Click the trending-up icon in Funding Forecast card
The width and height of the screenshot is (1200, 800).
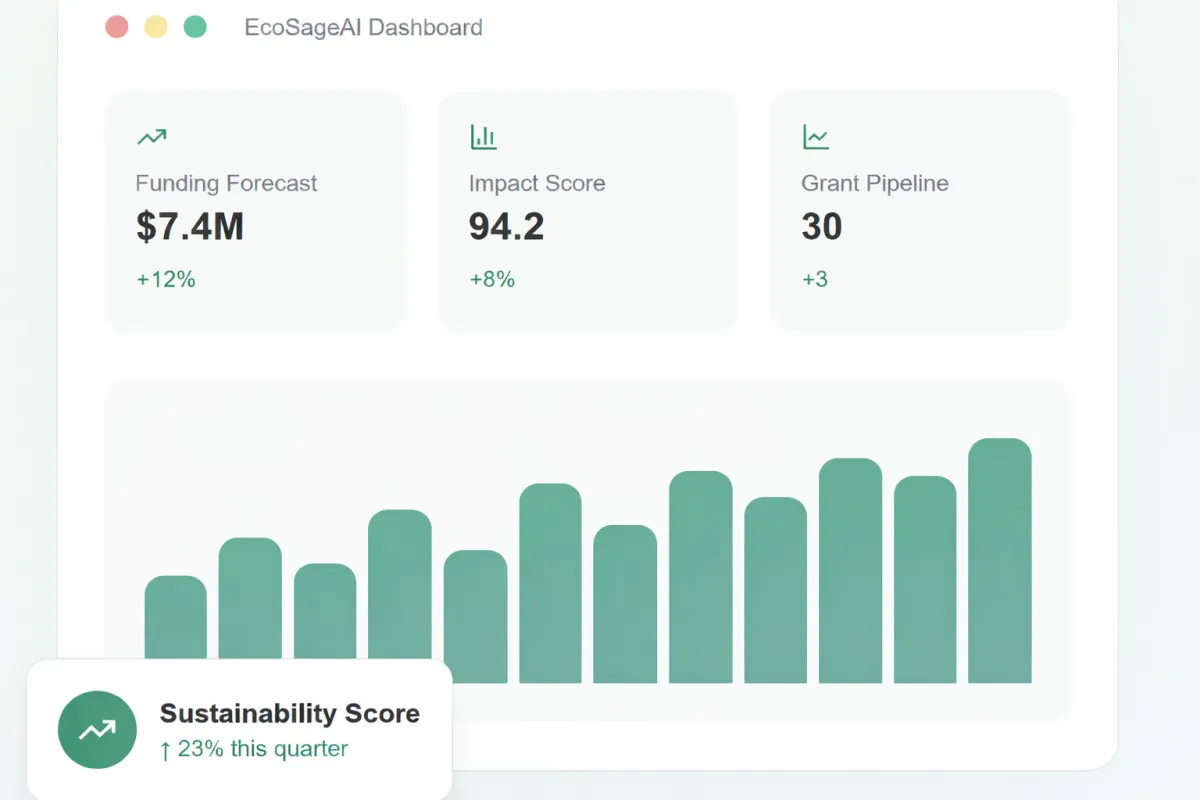pos(151,137)
